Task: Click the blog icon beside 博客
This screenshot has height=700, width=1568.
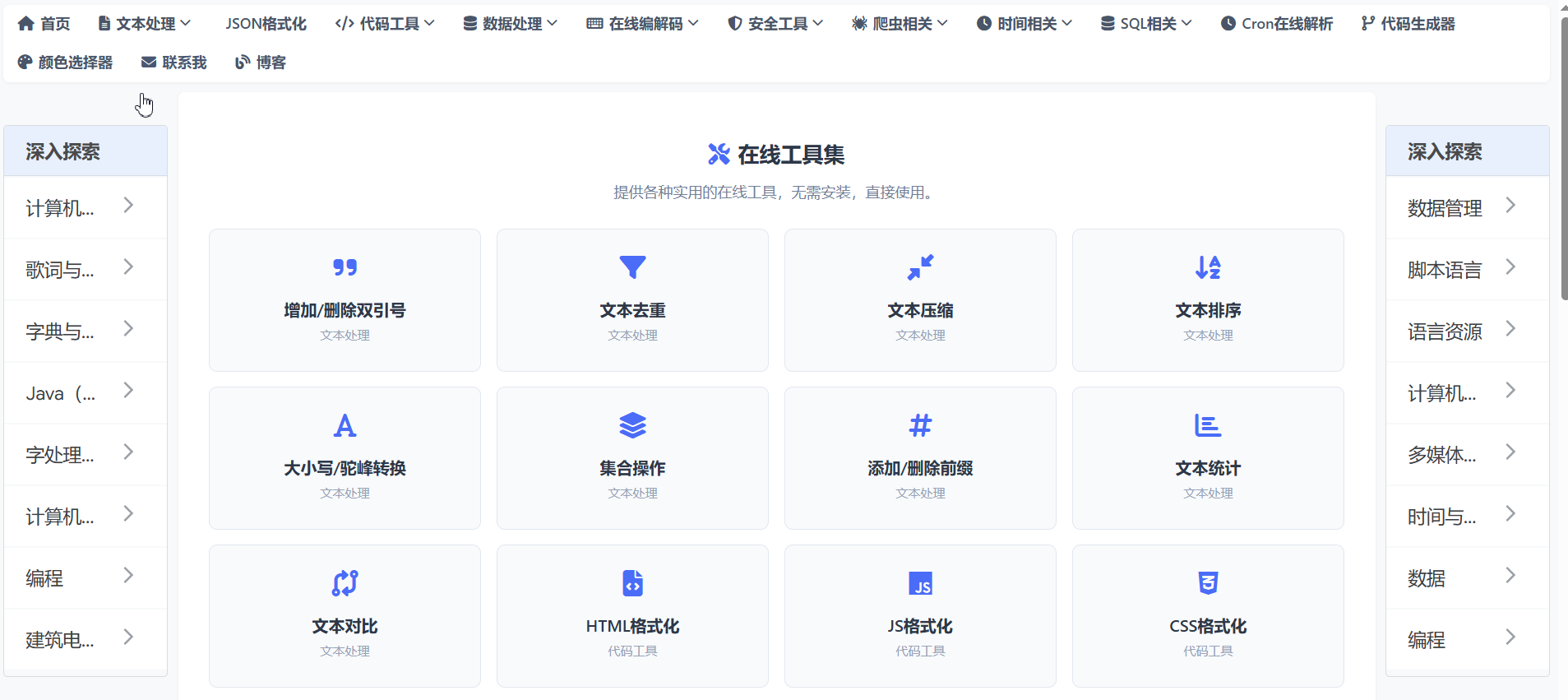Action: point(243,63)
